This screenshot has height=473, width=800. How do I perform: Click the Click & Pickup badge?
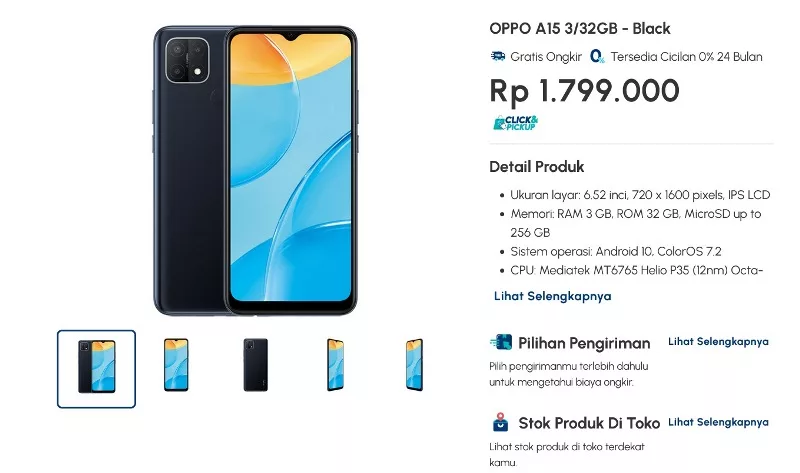515,123
